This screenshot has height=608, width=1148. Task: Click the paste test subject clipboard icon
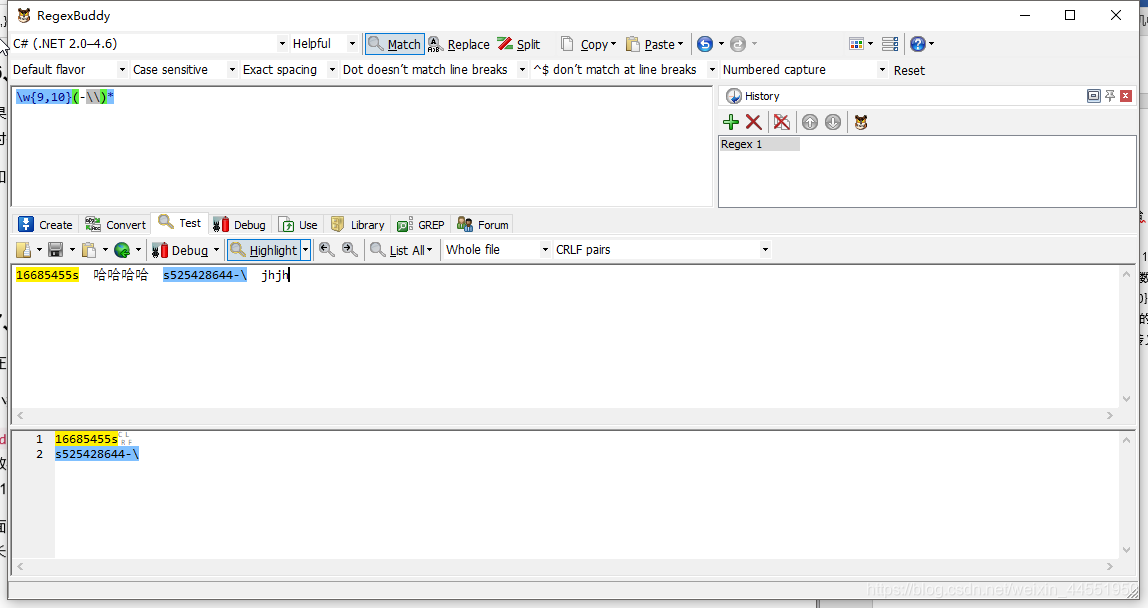click(89, 250)
